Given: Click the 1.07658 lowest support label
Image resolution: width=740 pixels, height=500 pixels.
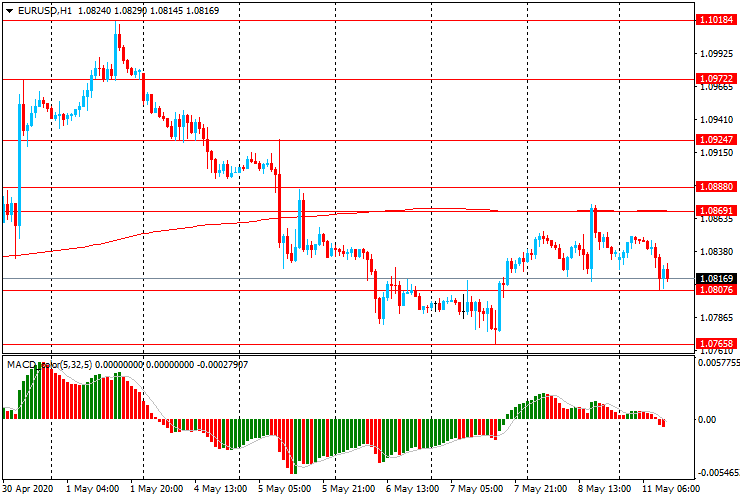Looking at the screenshot, I should tap(717, 343).
